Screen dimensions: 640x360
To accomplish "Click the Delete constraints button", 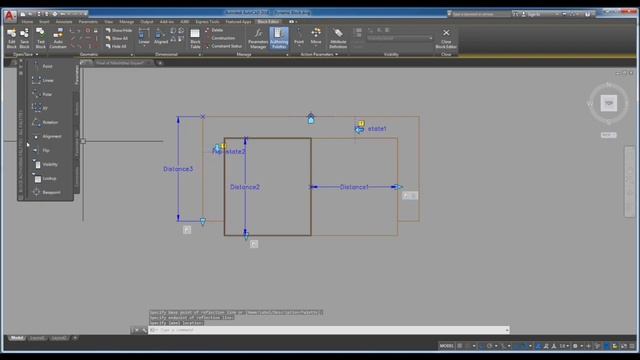I will coord(214,30).
